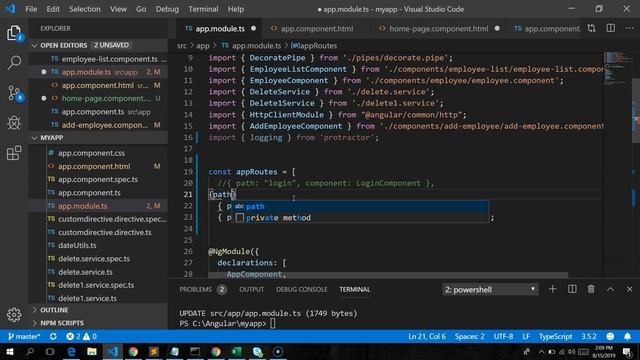Maximize the panel with up chevron
The height and width of the screenshot is (360, 640).
pyautogui.click(x=610, y=289)
